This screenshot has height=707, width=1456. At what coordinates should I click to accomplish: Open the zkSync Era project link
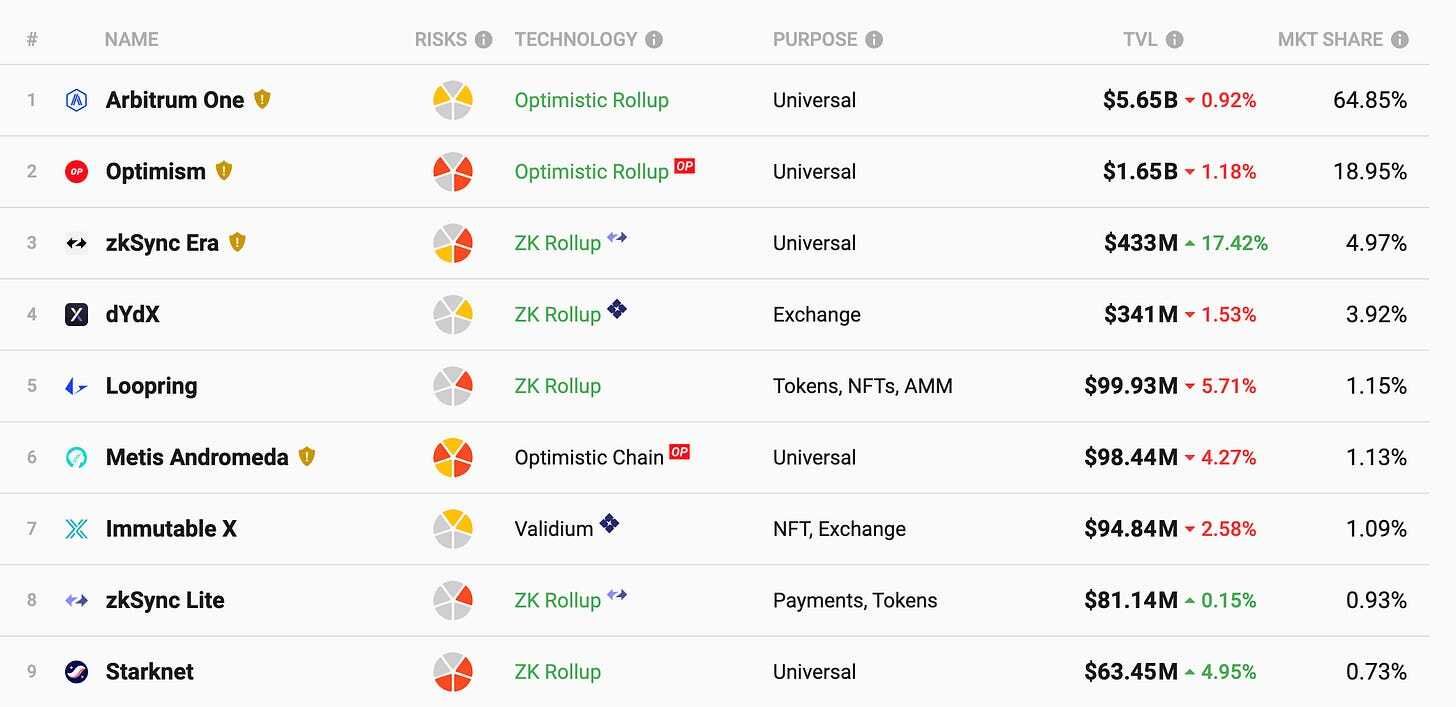coord(162,243)
